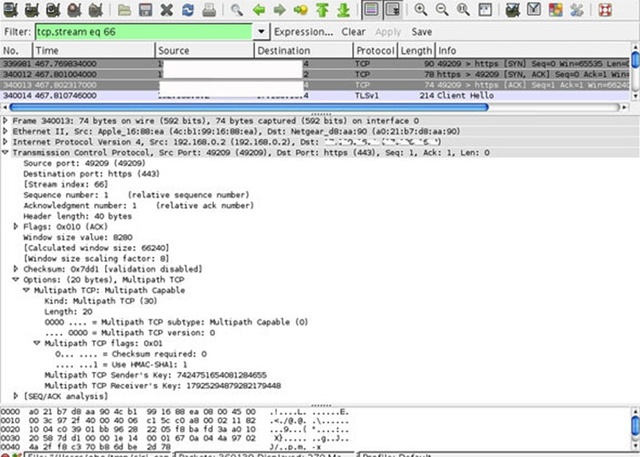This screenshot has height=457, width=640.
Task: Click packet list vertical scrollbar
Action: [x=635, y=72]
